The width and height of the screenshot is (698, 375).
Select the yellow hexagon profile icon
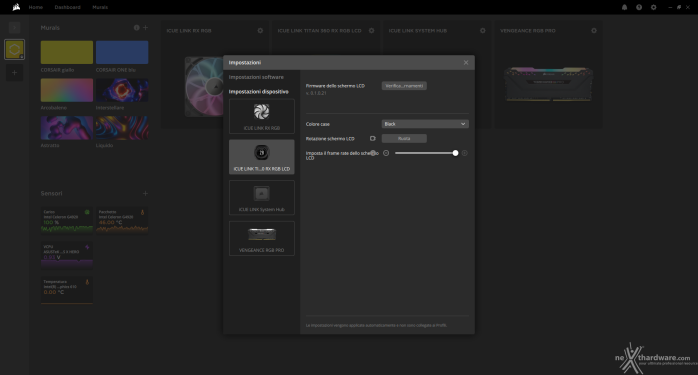[14, 49]
